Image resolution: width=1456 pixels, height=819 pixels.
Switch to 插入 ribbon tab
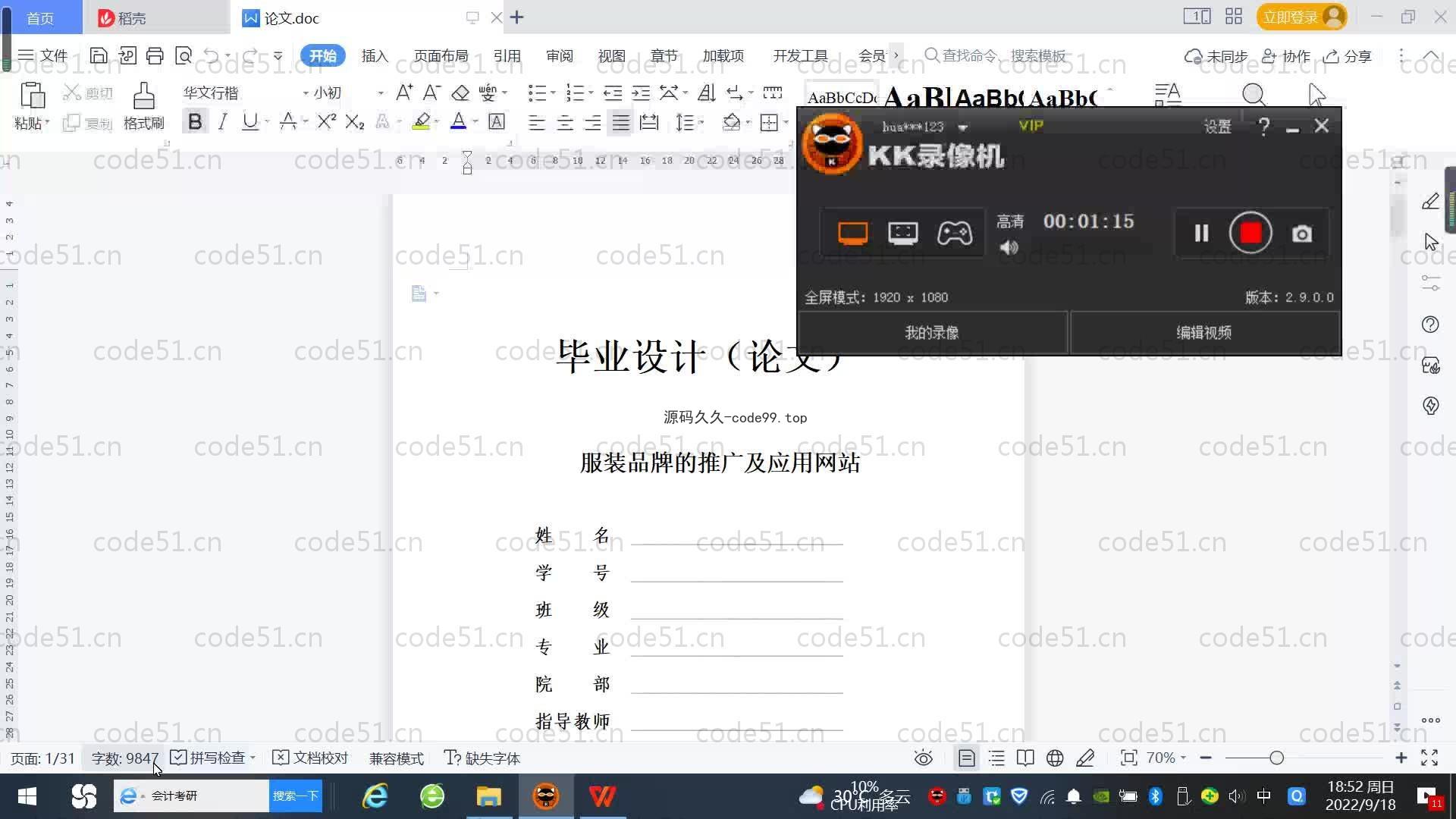click(x=375, y=56)
